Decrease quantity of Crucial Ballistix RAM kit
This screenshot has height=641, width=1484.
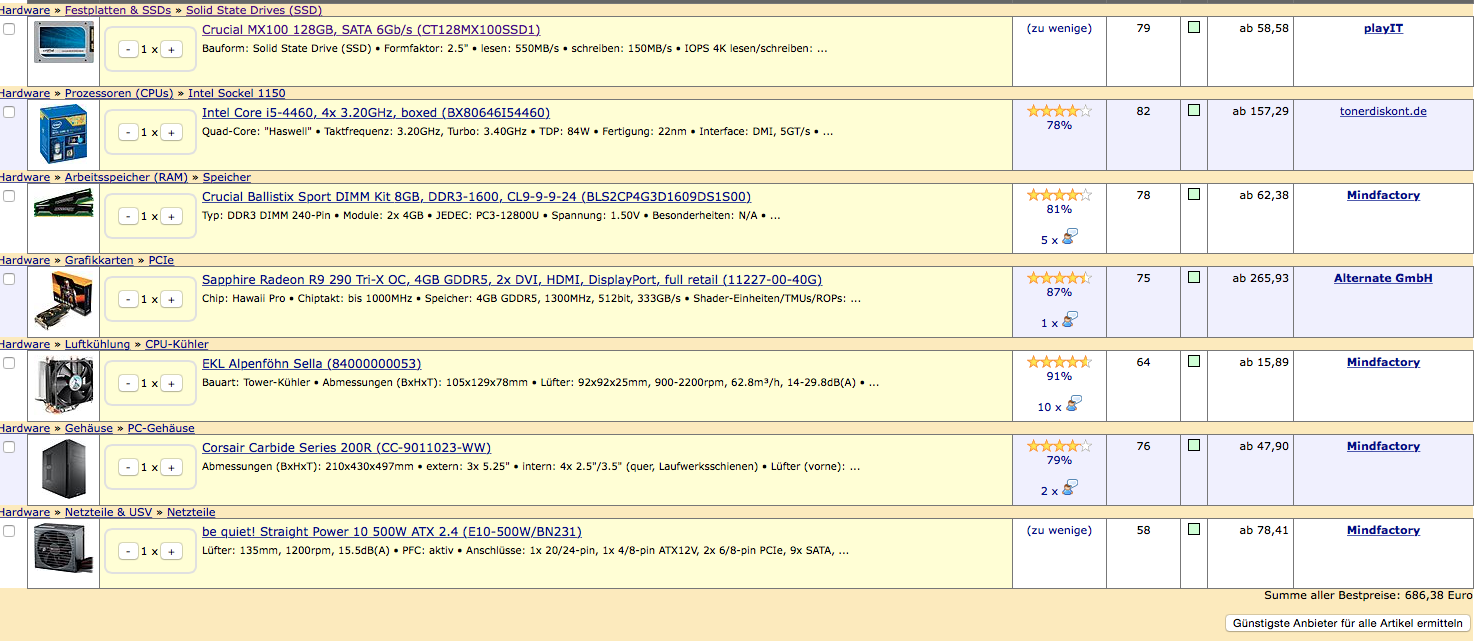coord(128,216)
